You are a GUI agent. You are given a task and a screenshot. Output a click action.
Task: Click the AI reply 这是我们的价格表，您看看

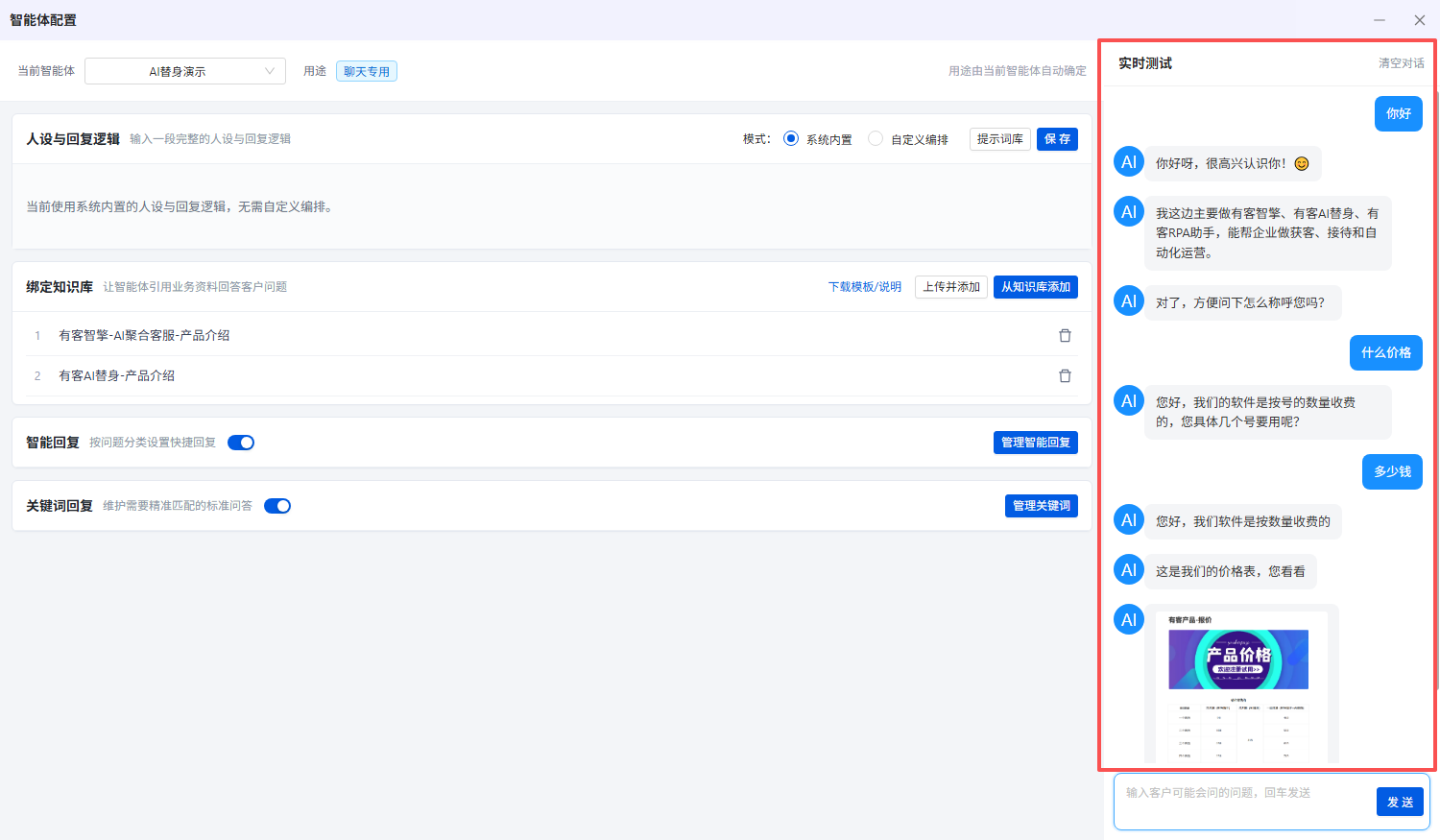pos(1231,571)
